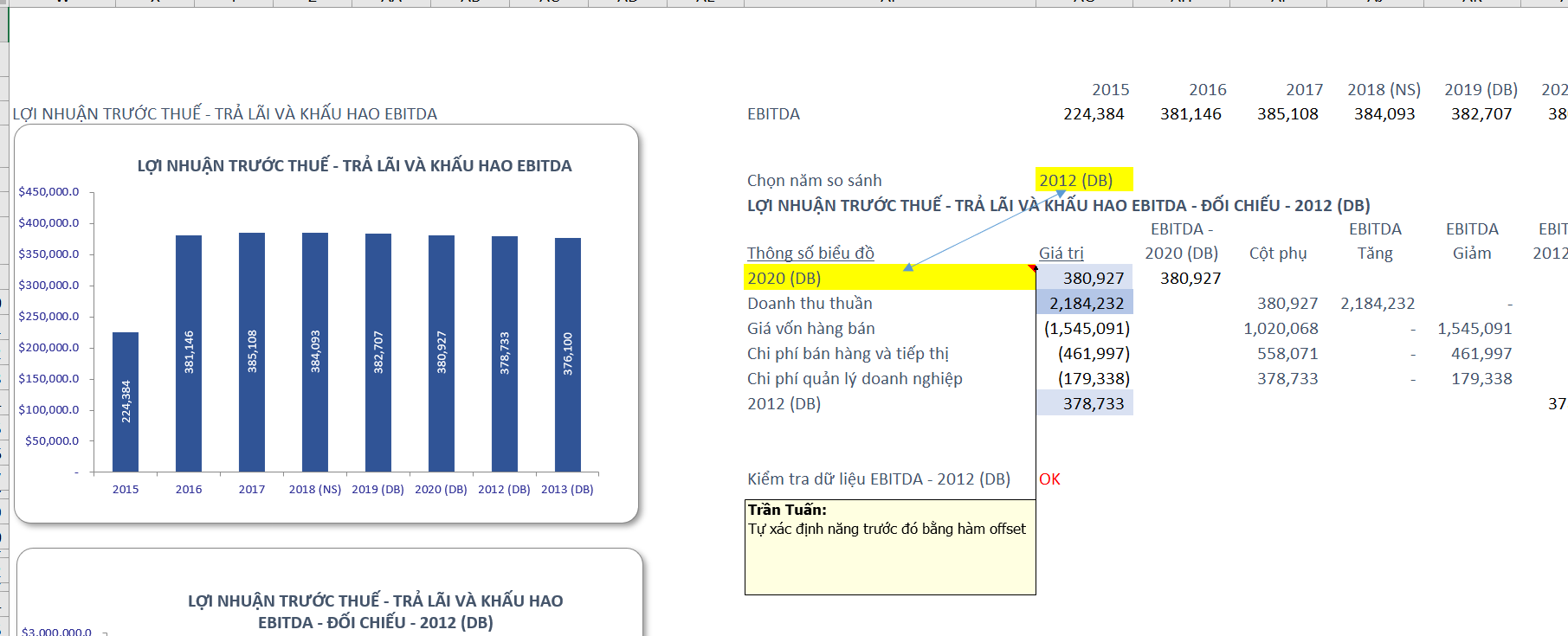This screenshot has width=1568, height=636.
Task: Click the 2015 bar in the EBITDA chart
Action: point(126,402)
